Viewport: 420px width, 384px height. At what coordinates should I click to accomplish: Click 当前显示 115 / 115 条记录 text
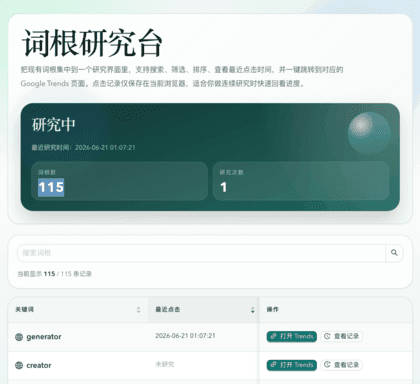tap(54, 274)
